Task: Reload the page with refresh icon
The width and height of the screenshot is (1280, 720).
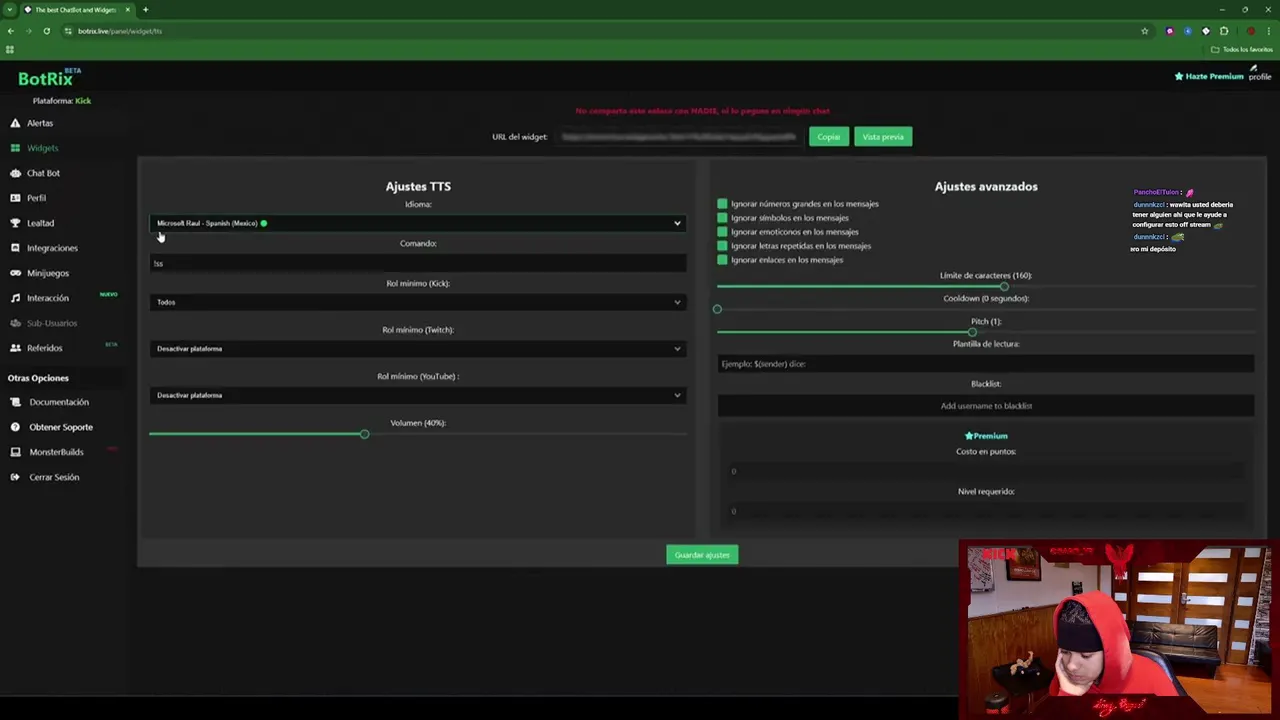Action: [46, 31]
